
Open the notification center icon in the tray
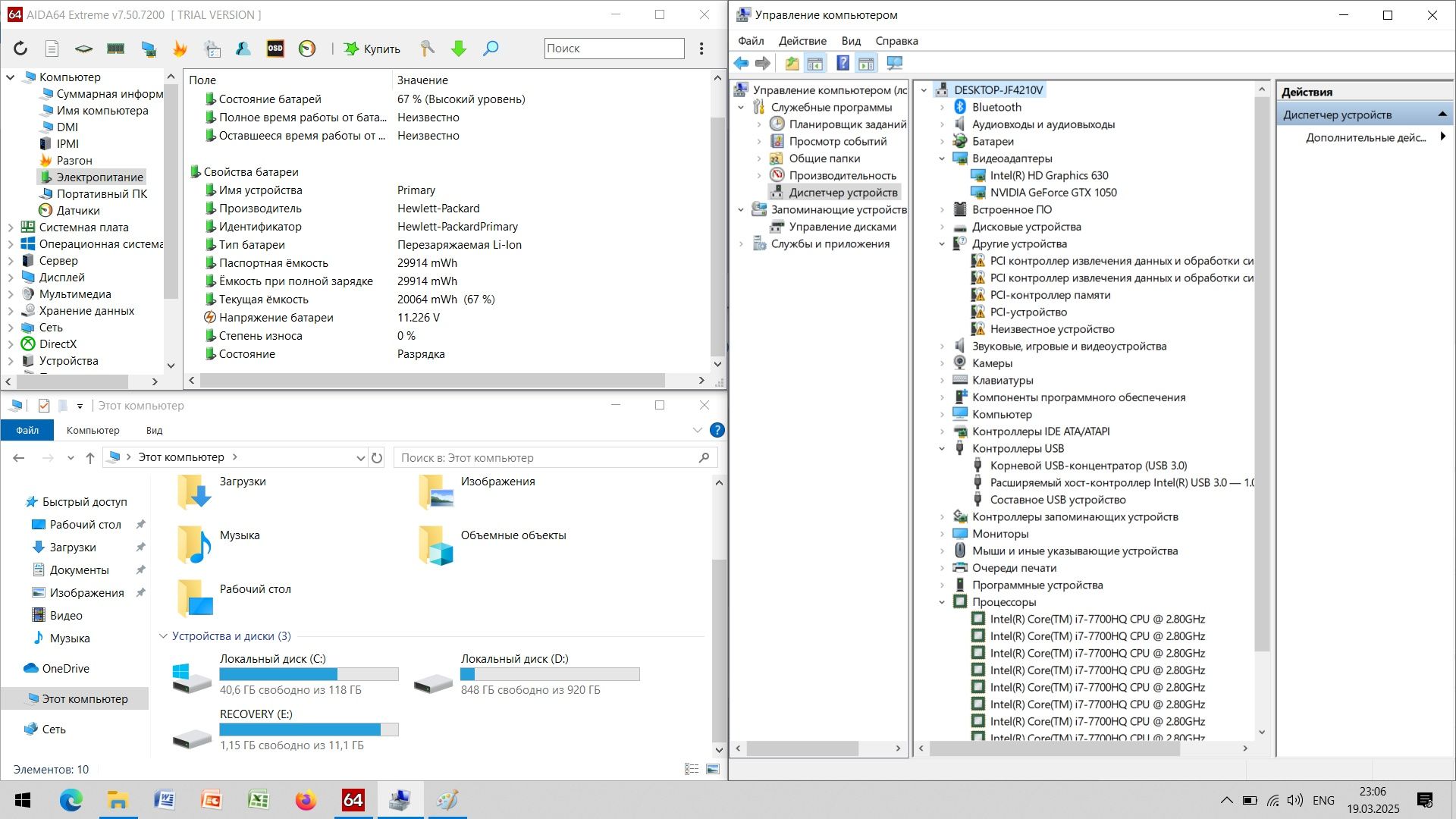(x=1425, y=800)
